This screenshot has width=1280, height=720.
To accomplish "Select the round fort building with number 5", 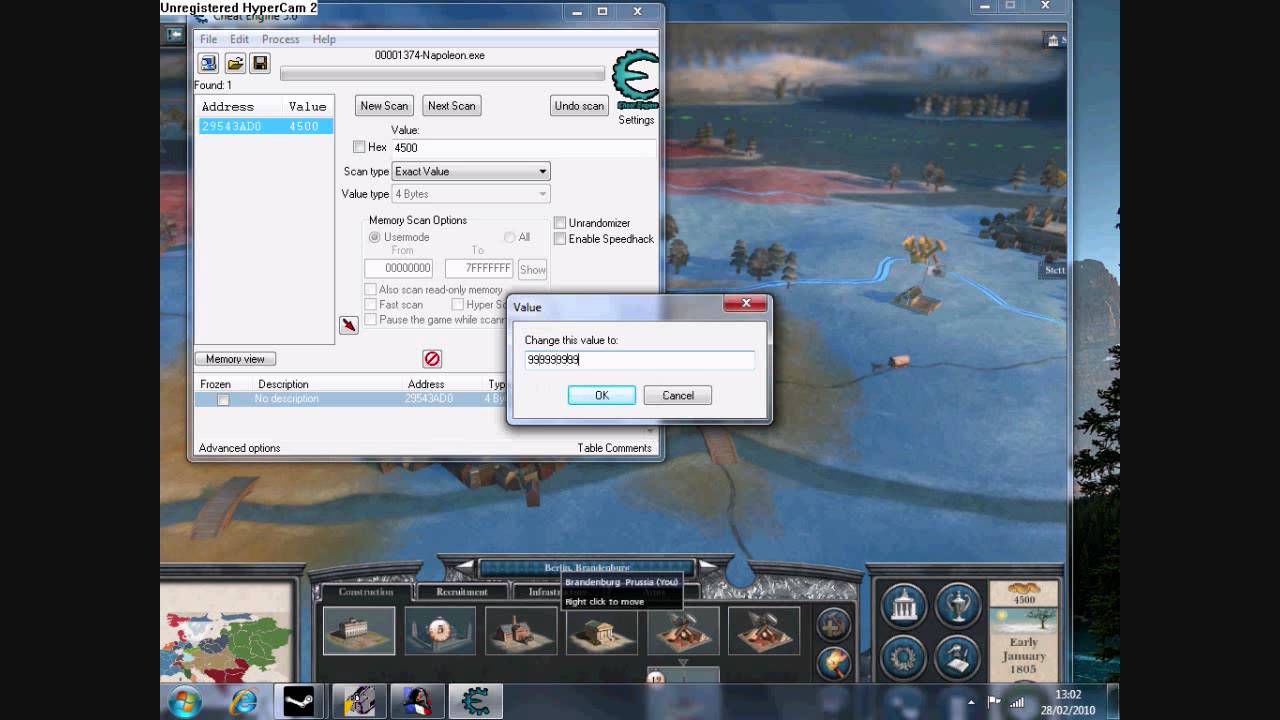I will tap(440, 630).
